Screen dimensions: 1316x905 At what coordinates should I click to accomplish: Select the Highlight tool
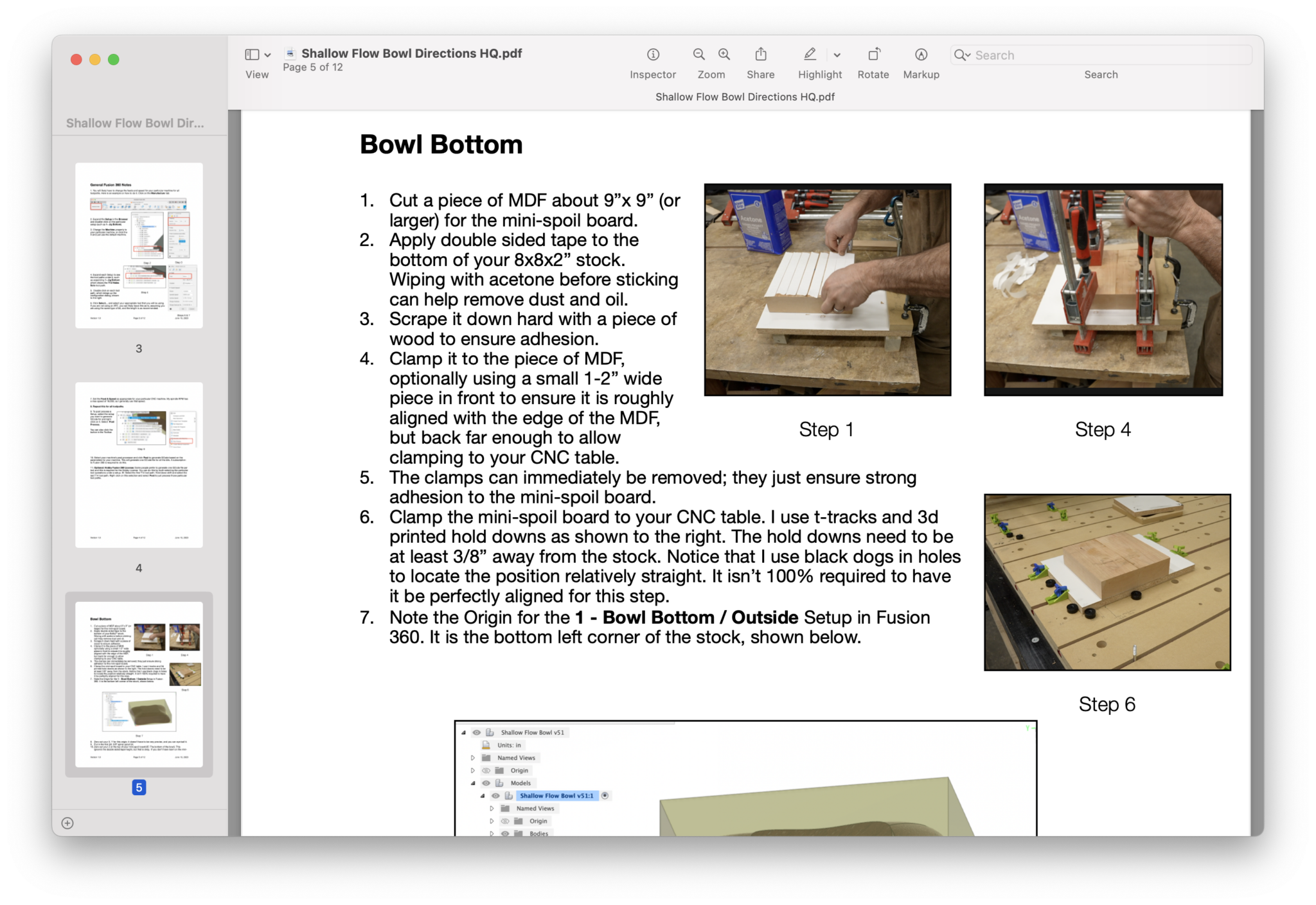810,54
